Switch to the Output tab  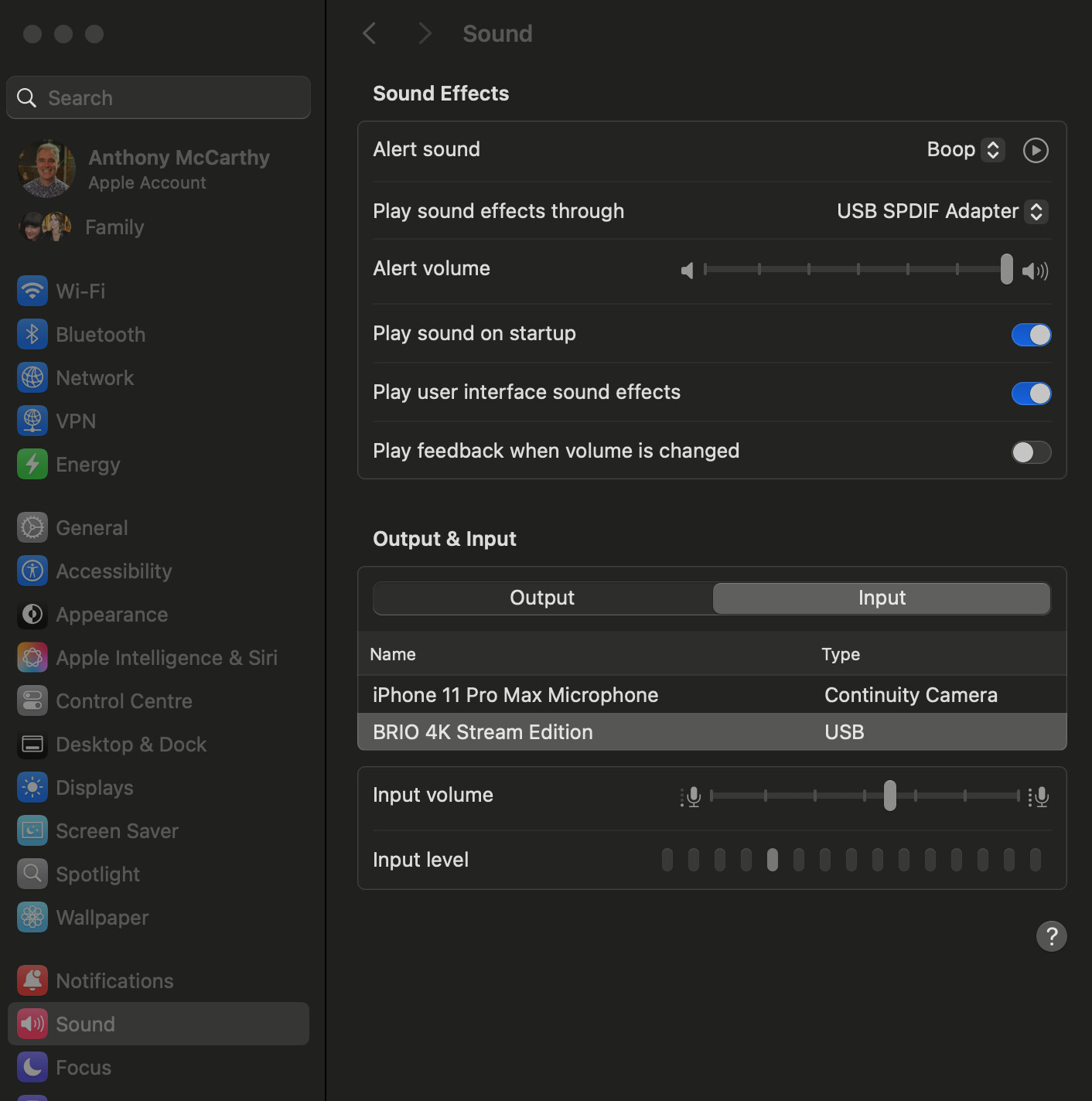click(542, 598)
